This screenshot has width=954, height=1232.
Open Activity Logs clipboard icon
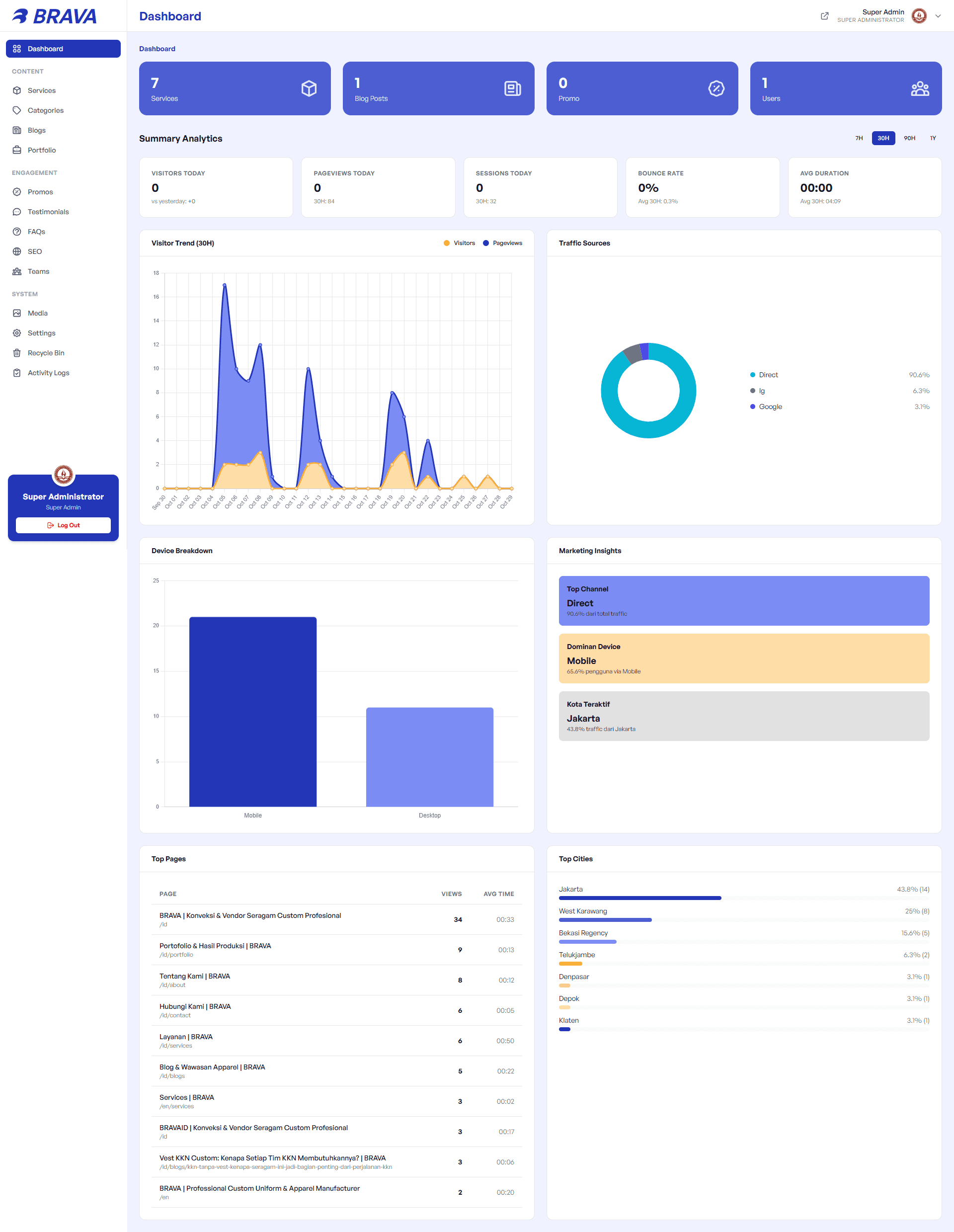coord(17,373)
